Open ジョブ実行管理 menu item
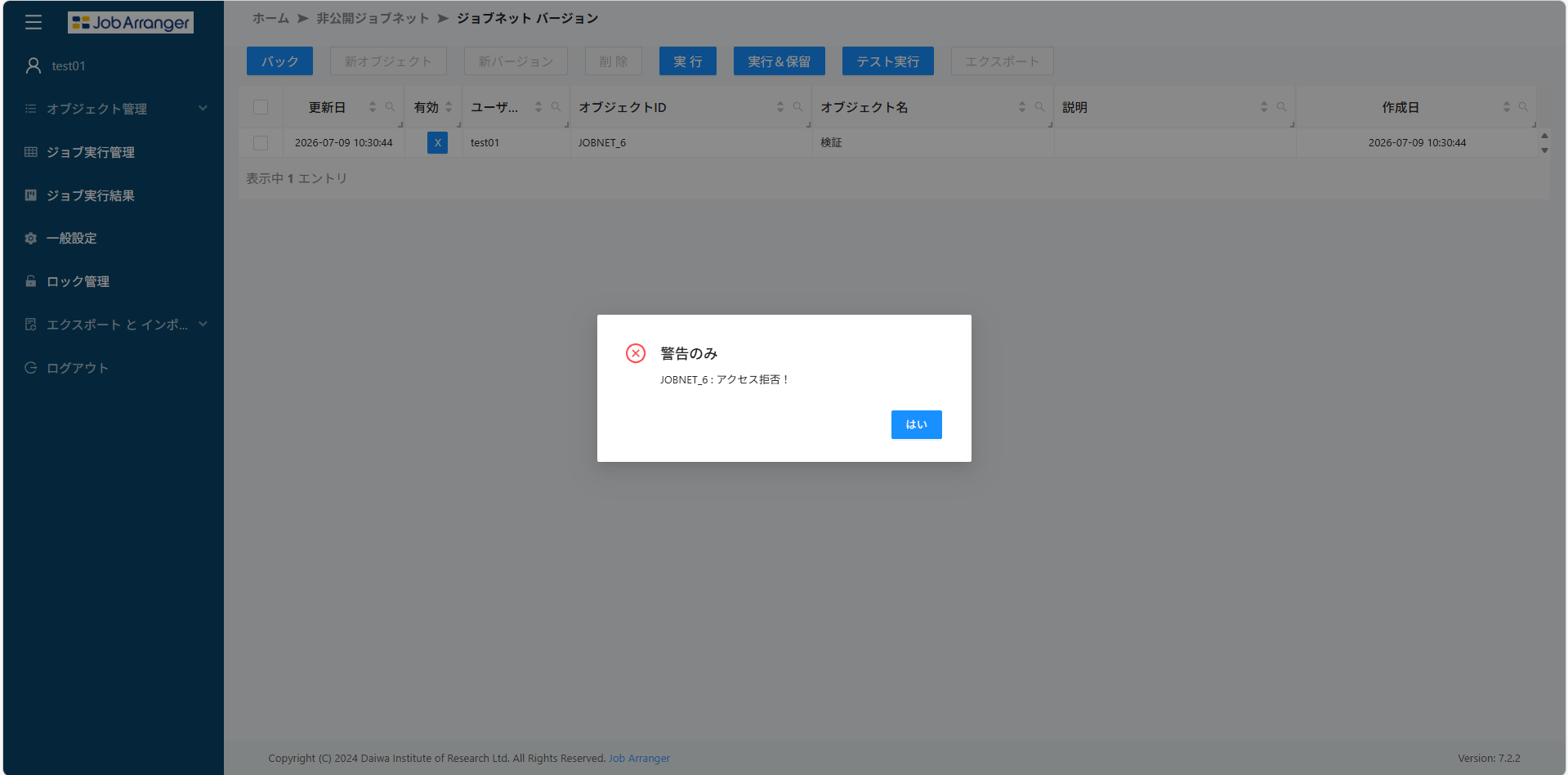The image size is (1568, 775). 114,152
